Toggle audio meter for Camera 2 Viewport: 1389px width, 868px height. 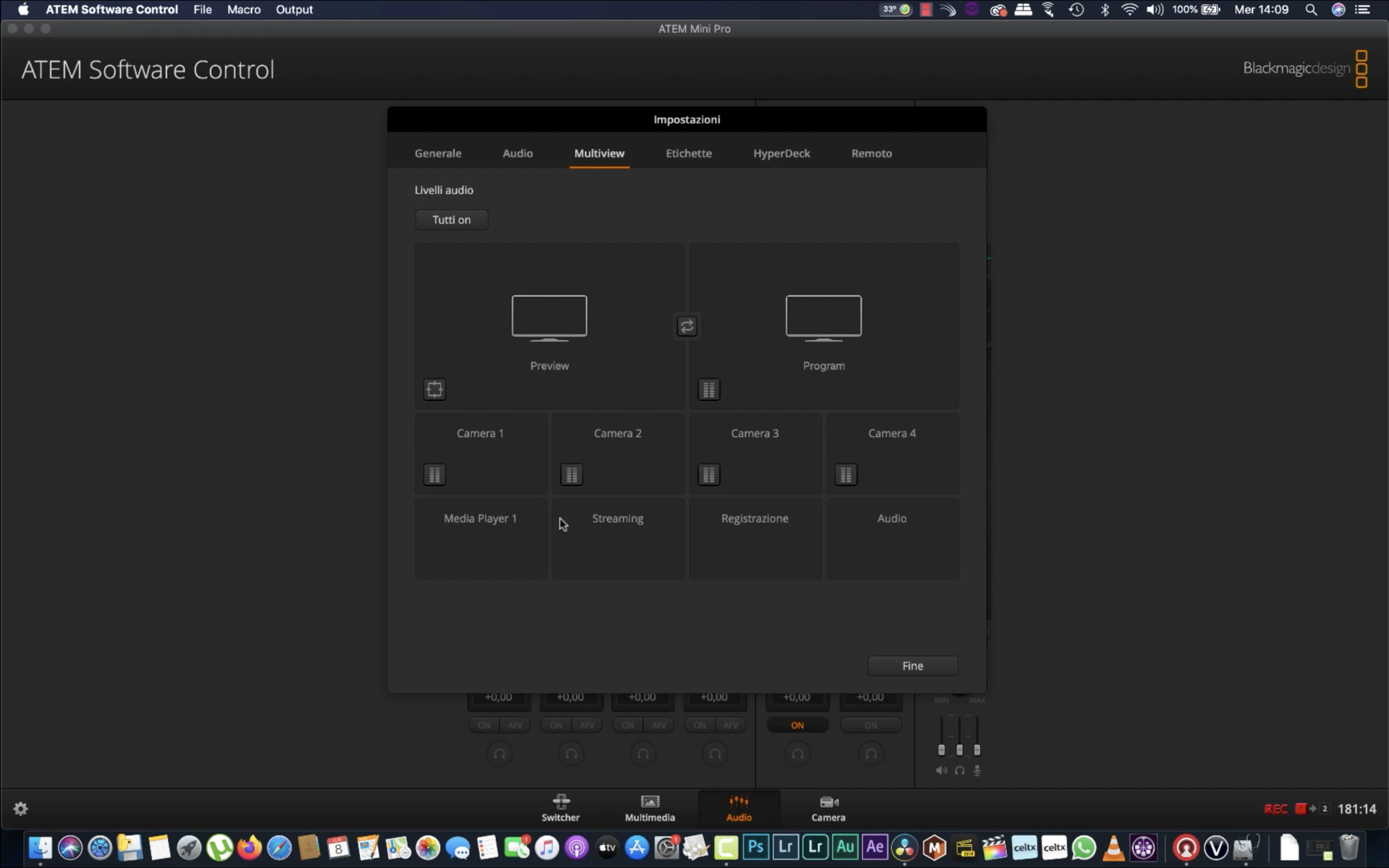click(x=572, y=474)
